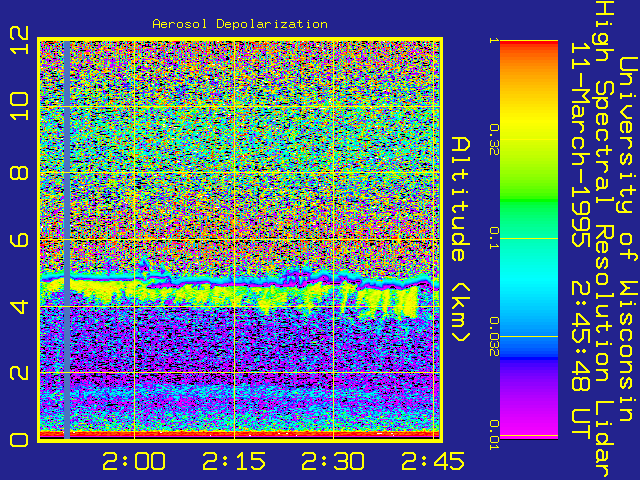The image size is (640, 480).
Task: Click the '0.01' color scale label
Action: (494, 435)
